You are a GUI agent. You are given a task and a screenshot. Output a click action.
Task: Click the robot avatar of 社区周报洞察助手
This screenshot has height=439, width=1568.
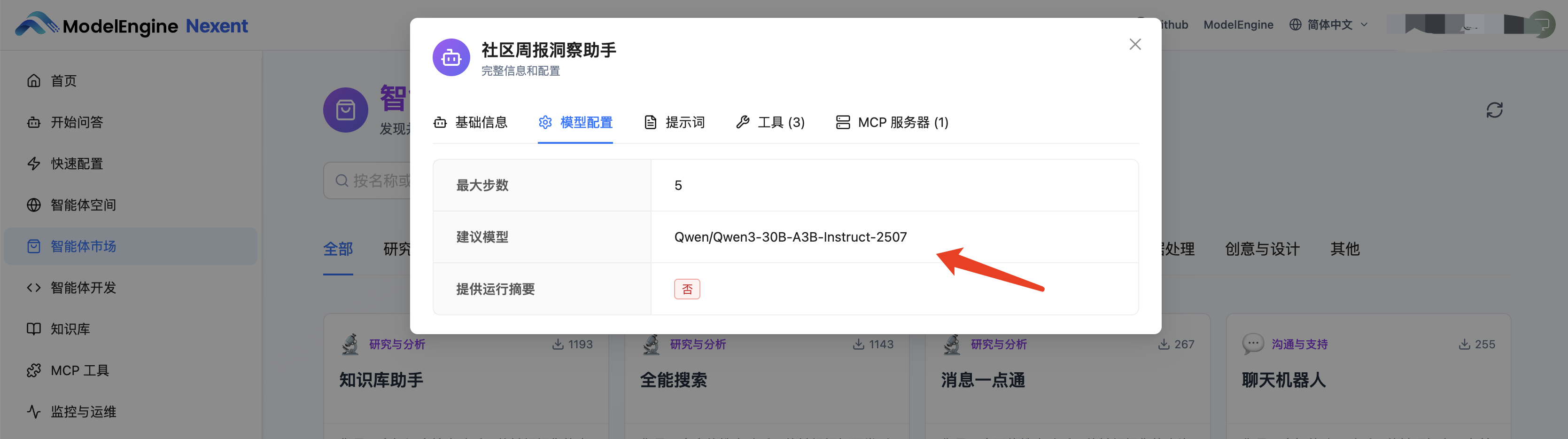point(451,56)
